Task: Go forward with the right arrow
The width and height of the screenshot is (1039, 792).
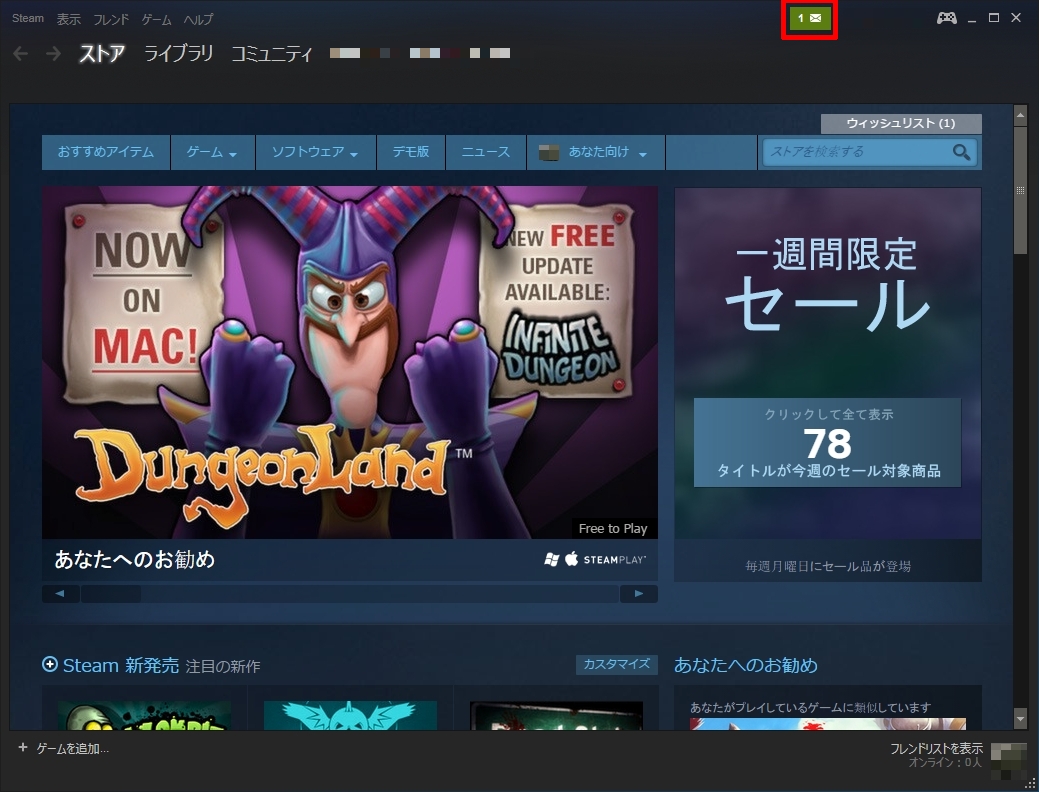Action: tap(54, 54)
